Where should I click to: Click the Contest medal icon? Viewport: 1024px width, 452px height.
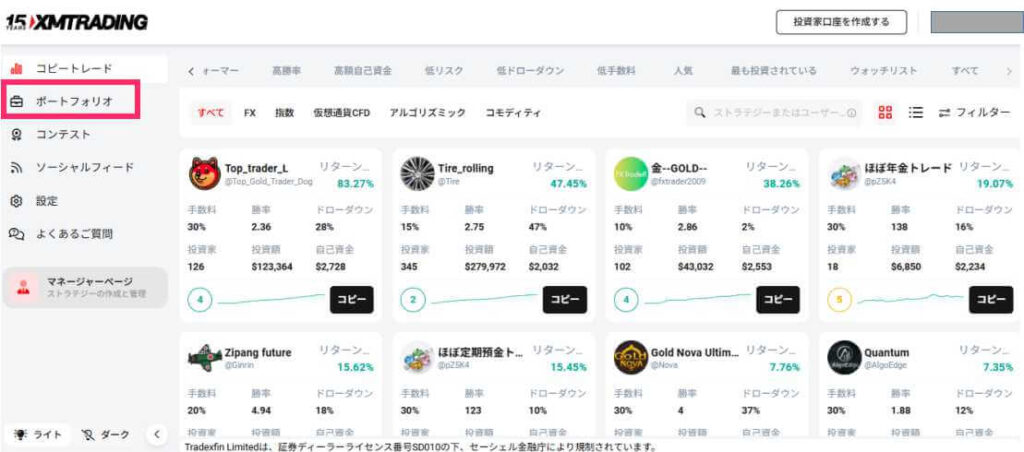16,135
